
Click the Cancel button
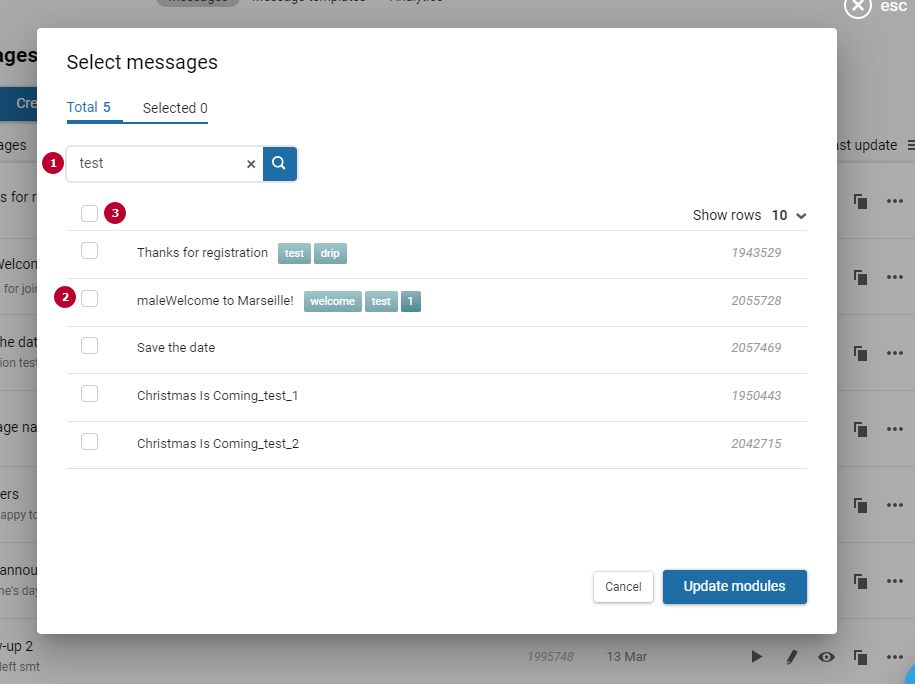click(x=623, y=587)
